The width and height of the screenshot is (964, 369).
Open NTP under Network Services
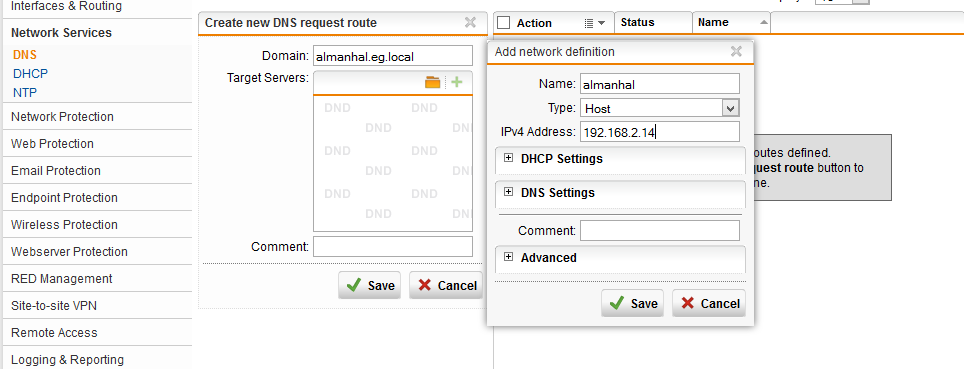point(25,93)
